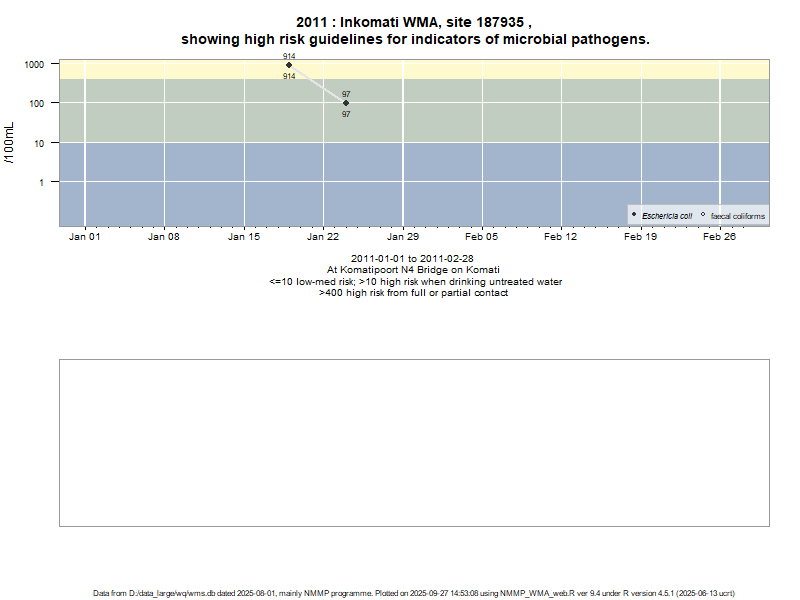
Task: Click inside the empty lower panel box
Action: click(414, 442)
